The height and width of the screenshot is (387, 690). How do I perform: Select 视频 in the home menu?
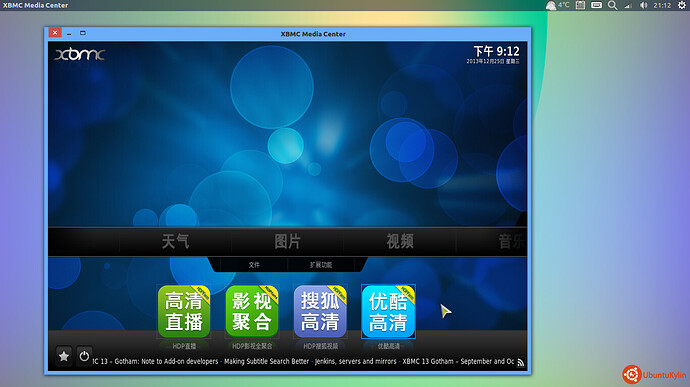click(x=400, y=241)
